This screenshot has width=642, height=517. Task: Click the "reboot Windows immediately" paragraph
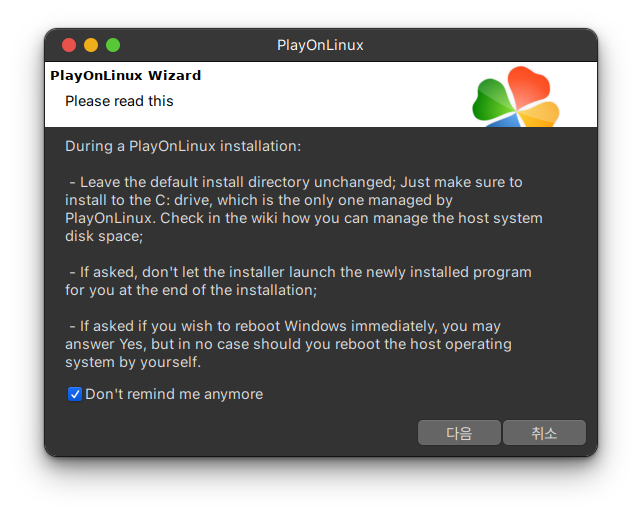click(288, 344)
